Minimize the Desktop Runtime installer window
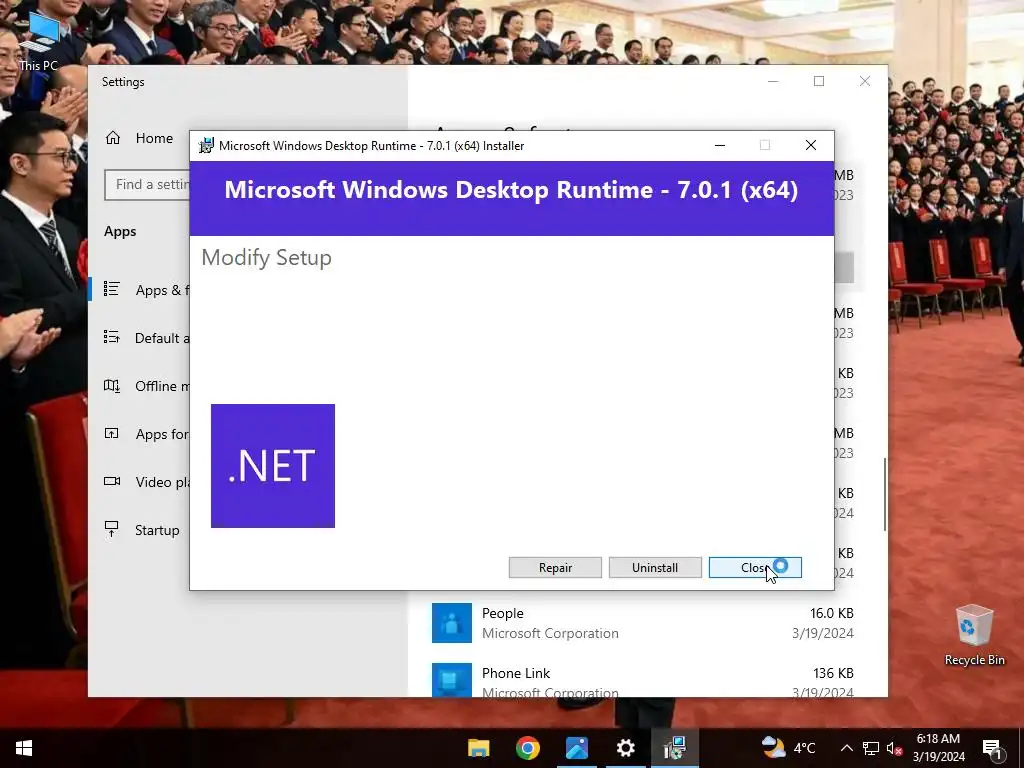This screenshot has width=1024, height=768. (x=720, y=145)
